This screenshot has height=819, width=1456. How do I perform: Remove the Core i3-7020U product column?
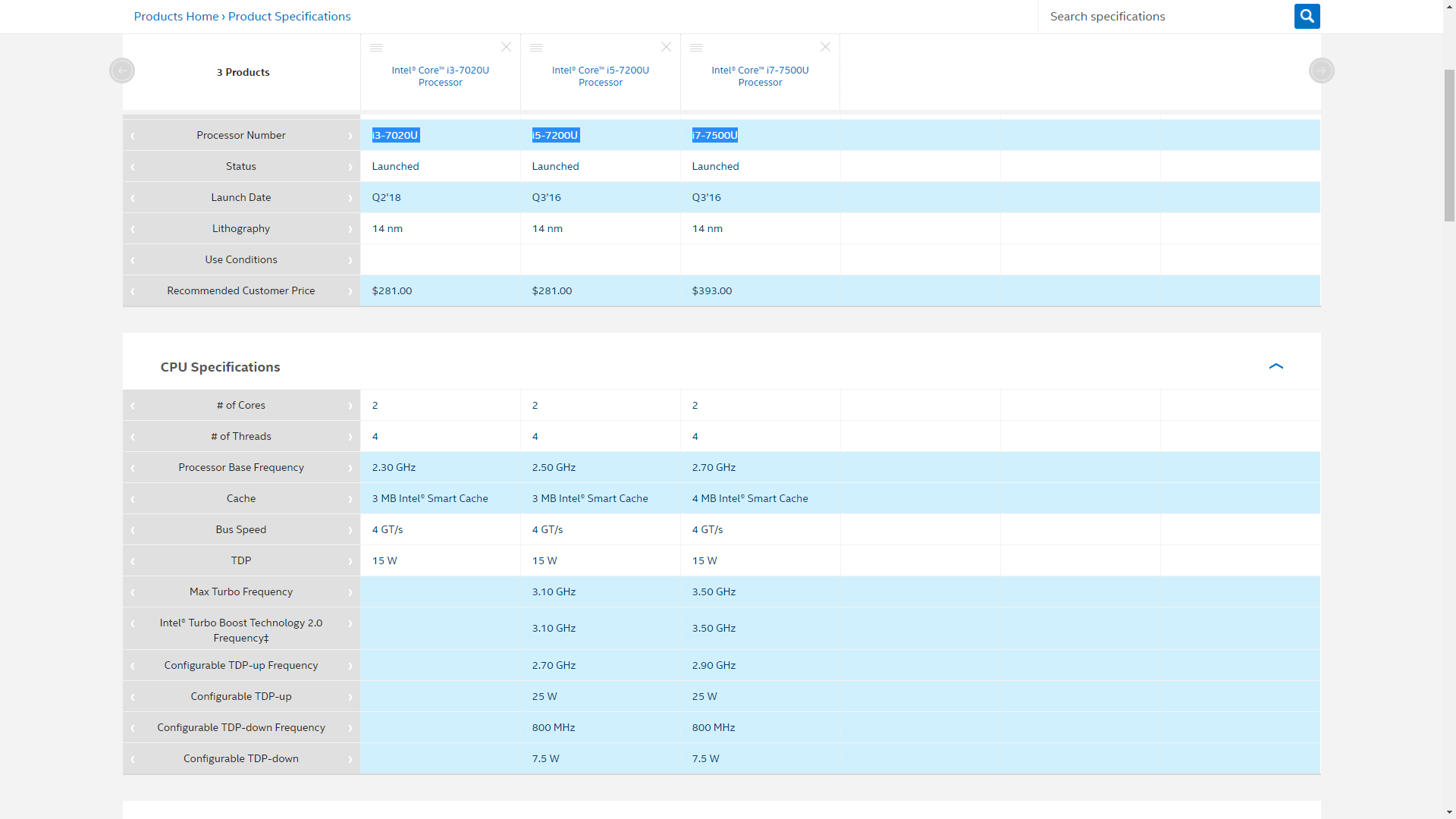[506, 47]
